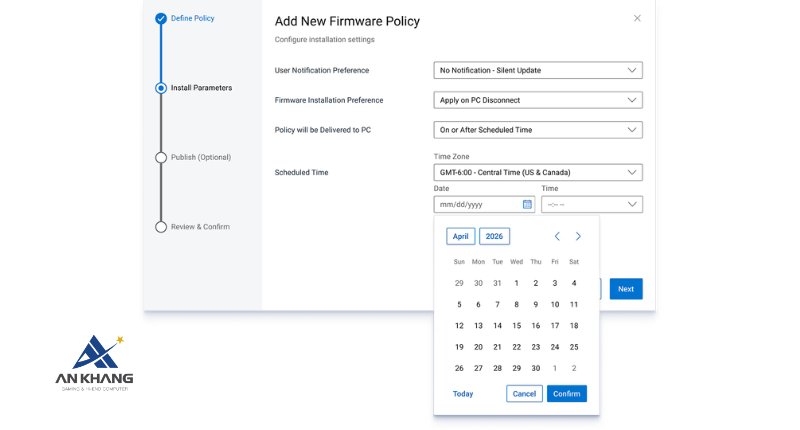
Task: Open User Notification Preference dropdown
Action: tap(538, 70)
